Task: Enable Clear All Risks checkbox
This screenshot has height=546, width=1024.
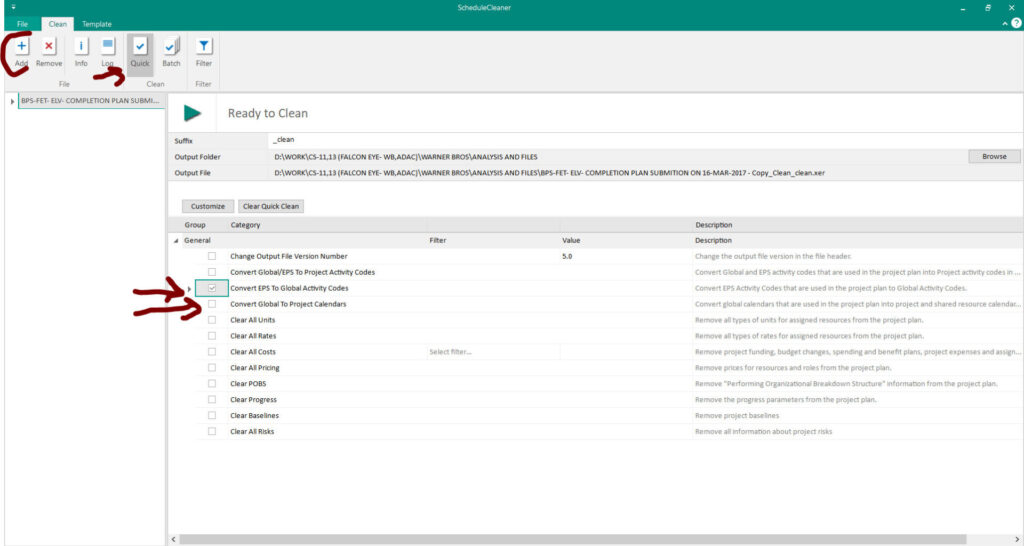Action: 212,432
